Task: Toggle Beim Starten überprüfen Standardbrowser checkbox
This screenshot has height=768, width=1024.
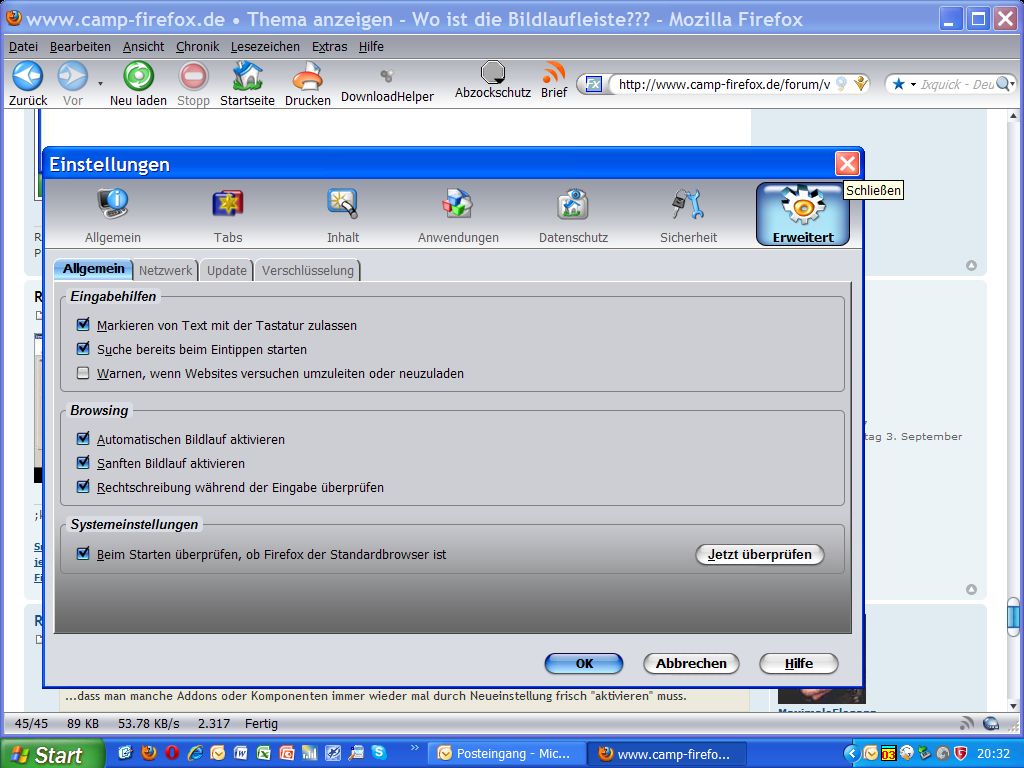Action: (83, 554)
